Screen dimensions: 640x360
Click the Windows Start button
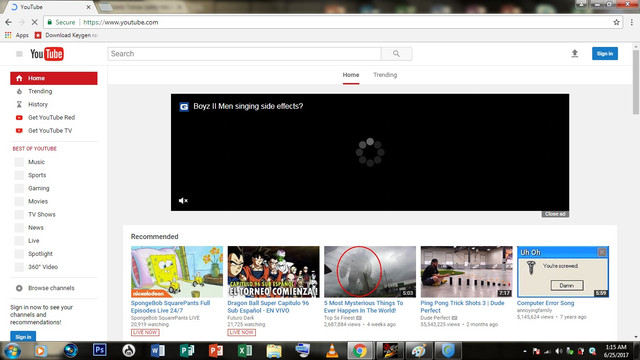pyautogui.click(x=12, y=351)
